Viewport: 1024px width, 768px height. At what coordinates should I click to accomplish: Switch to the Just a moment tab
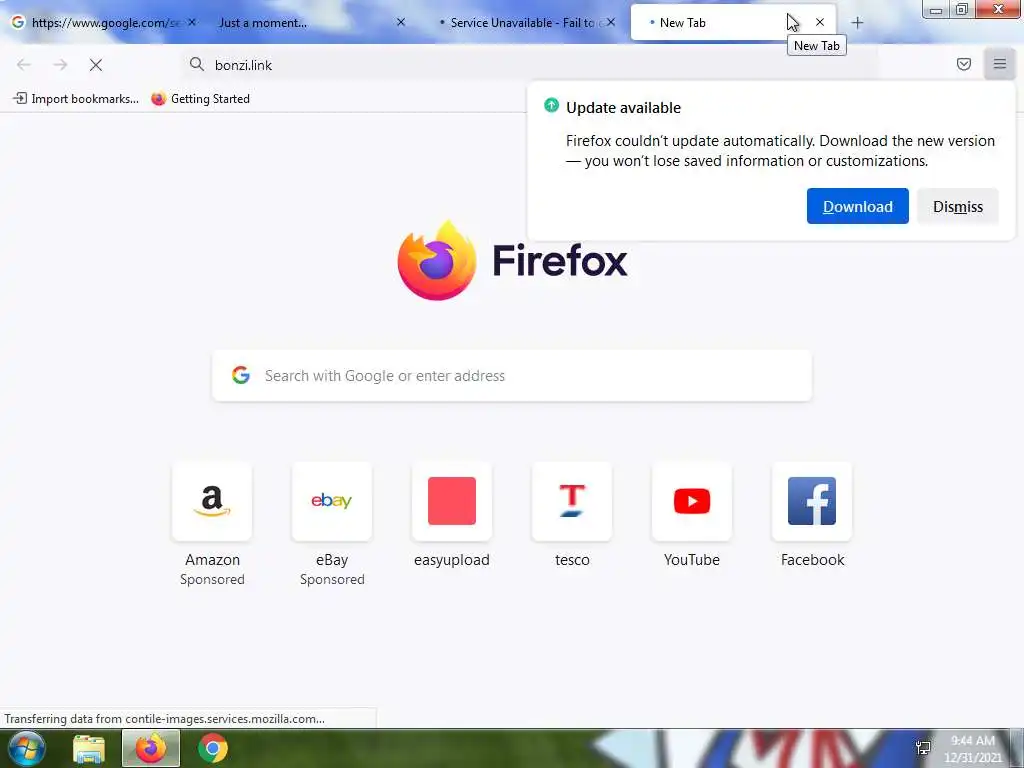pyautogui.click(x=307, y=23)
